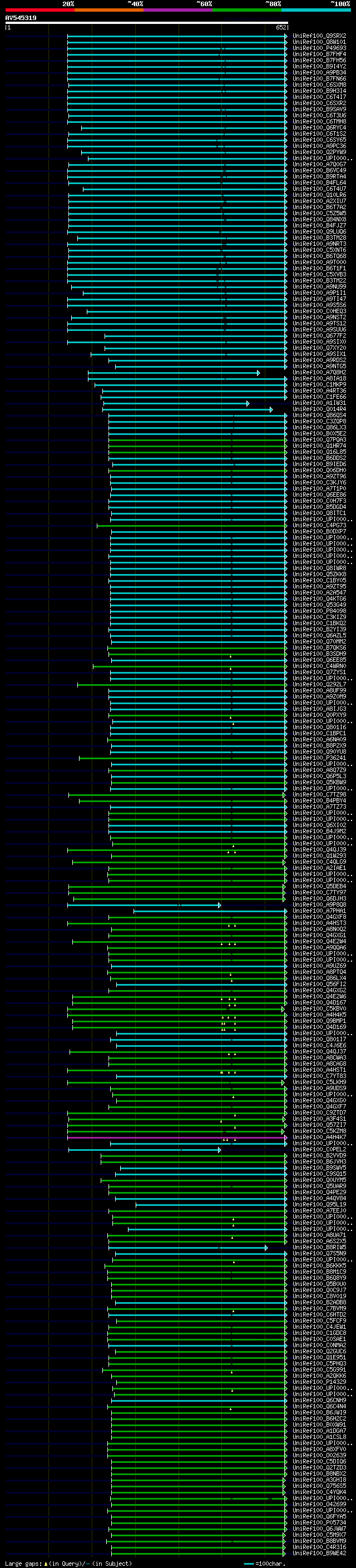Click the AV545319 query name label
Viewport: 356px width, 1568px height.
(21, 18)
